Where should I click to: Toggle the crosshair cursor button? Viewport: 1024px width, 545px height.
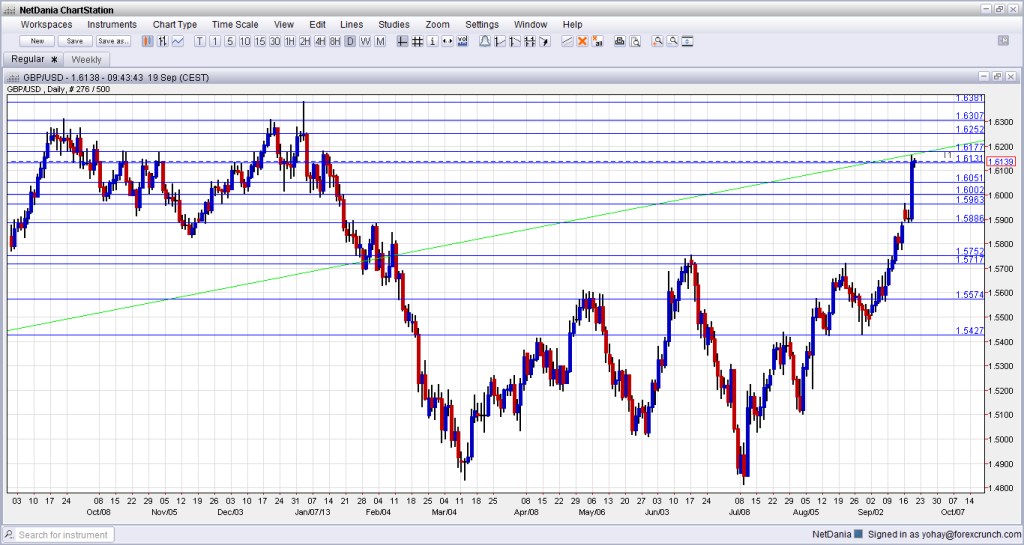coord(402,41)
